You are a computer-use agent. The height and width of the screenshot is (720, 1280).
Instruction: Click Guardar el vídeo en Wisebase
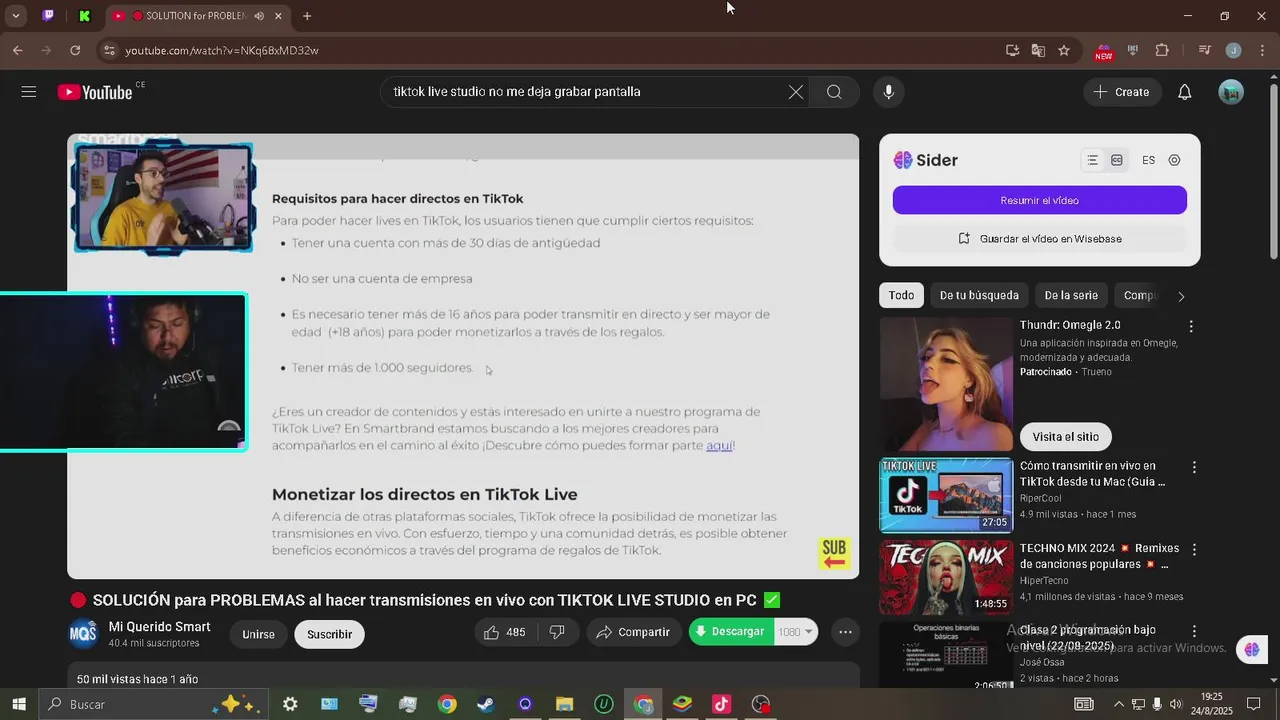click(1039, 239)
